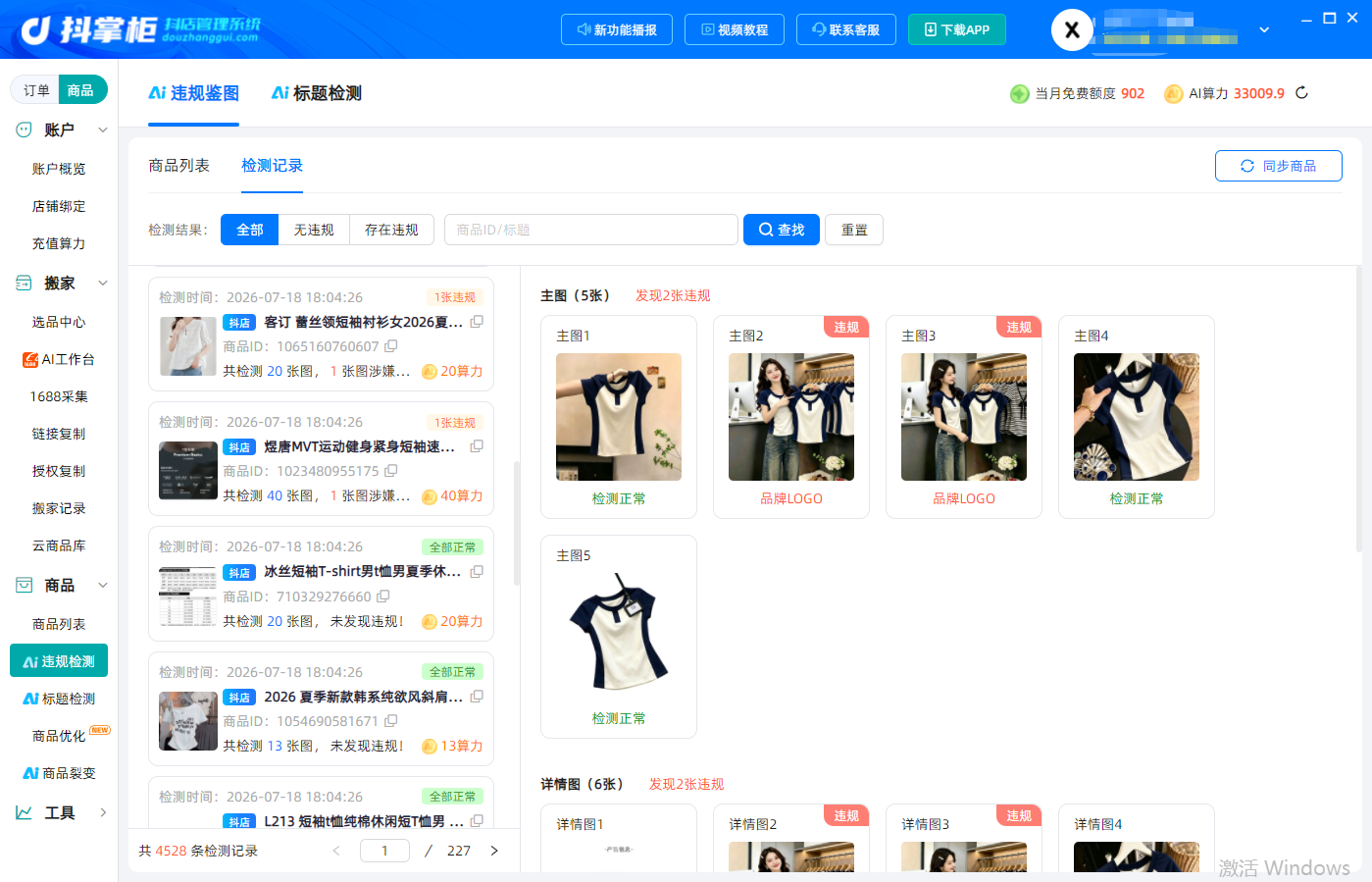The image size is (1372, 882).
Task: Go to previous page of detection records
Action: coord(336,851)
